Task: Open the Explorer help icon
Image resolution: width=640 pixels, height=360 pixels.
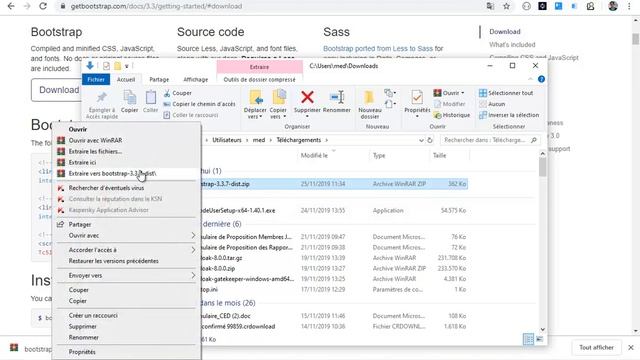Action: pyautogui.click(x=541, y=79)
